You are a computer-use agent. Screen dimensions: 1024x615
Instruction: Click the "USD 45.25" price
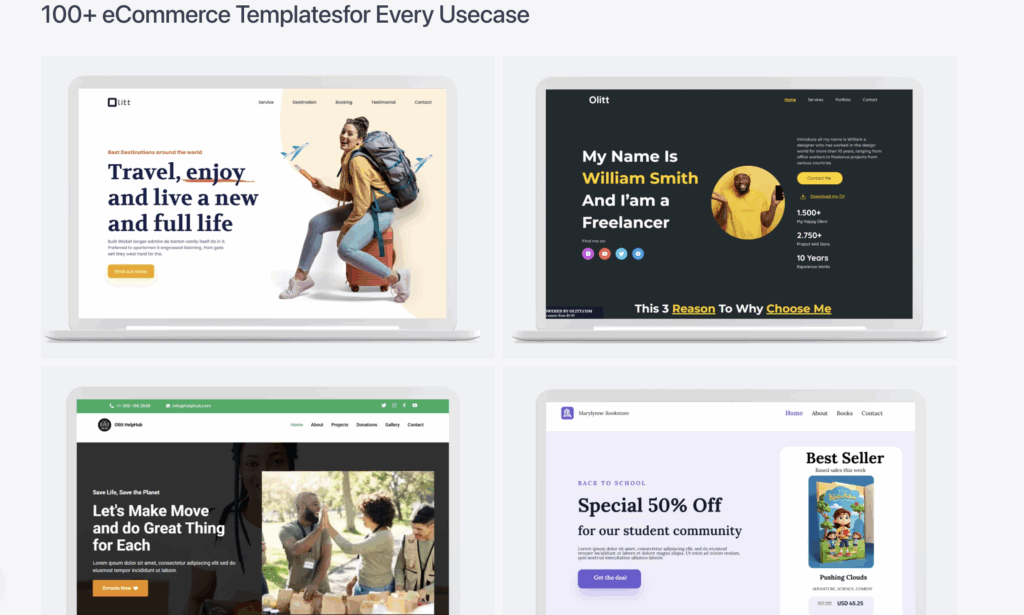click(850, 603)
